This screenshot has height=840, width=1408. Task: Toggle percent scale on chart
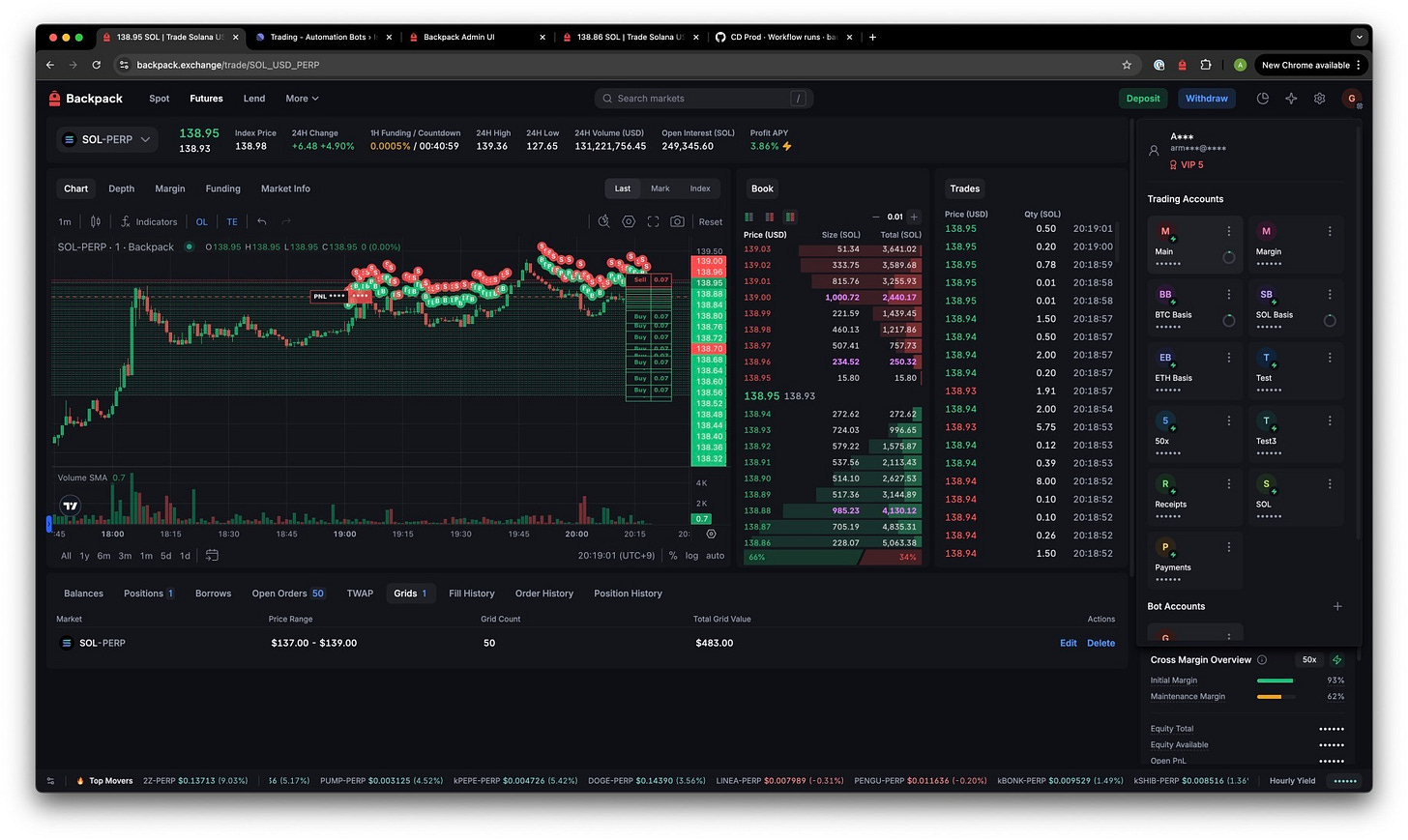[673, 556]
